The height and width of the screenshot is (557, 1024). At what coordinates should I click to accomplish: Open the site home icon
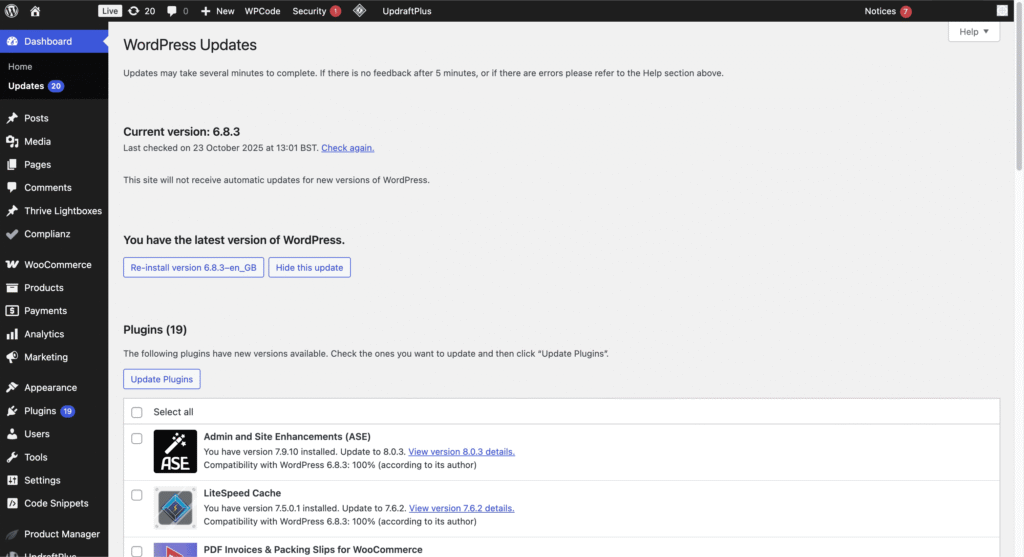[35, 11]
